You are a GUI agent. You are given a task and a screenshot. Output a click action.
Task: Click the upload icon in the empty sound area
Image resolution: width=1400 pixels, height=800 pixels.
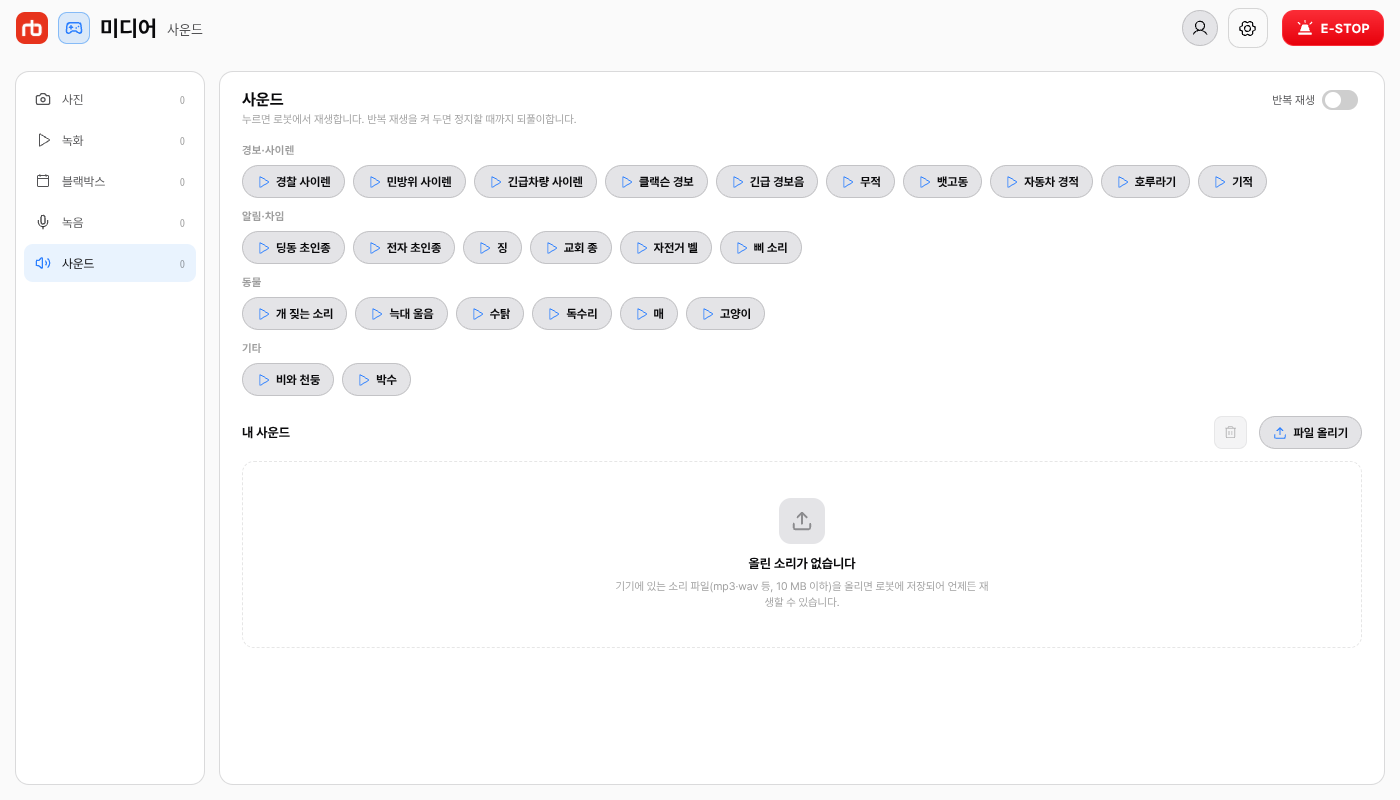[802, 521]
